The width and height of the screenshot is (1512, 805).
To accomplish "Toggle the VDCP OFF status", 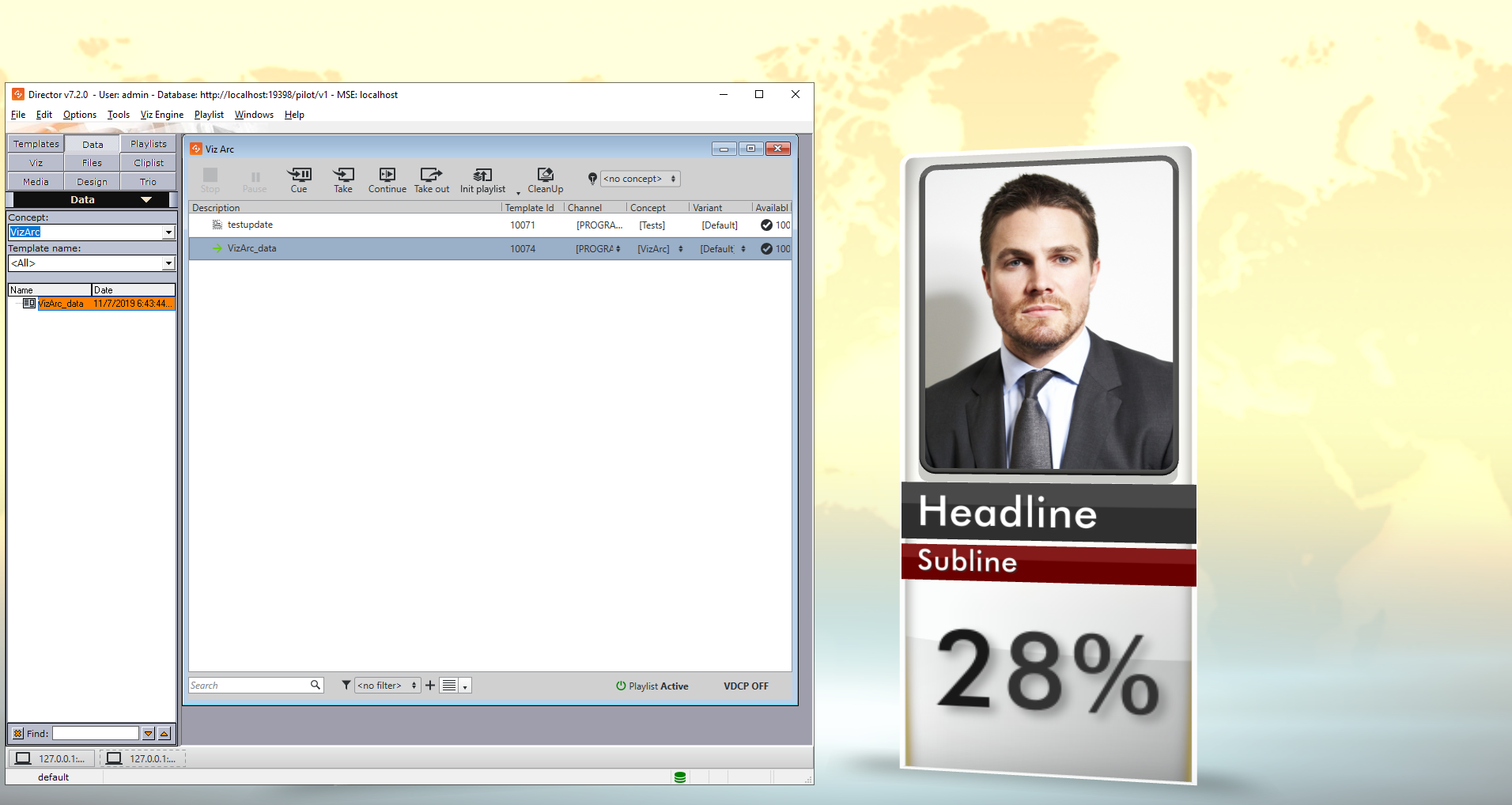I will pos(745,686).
